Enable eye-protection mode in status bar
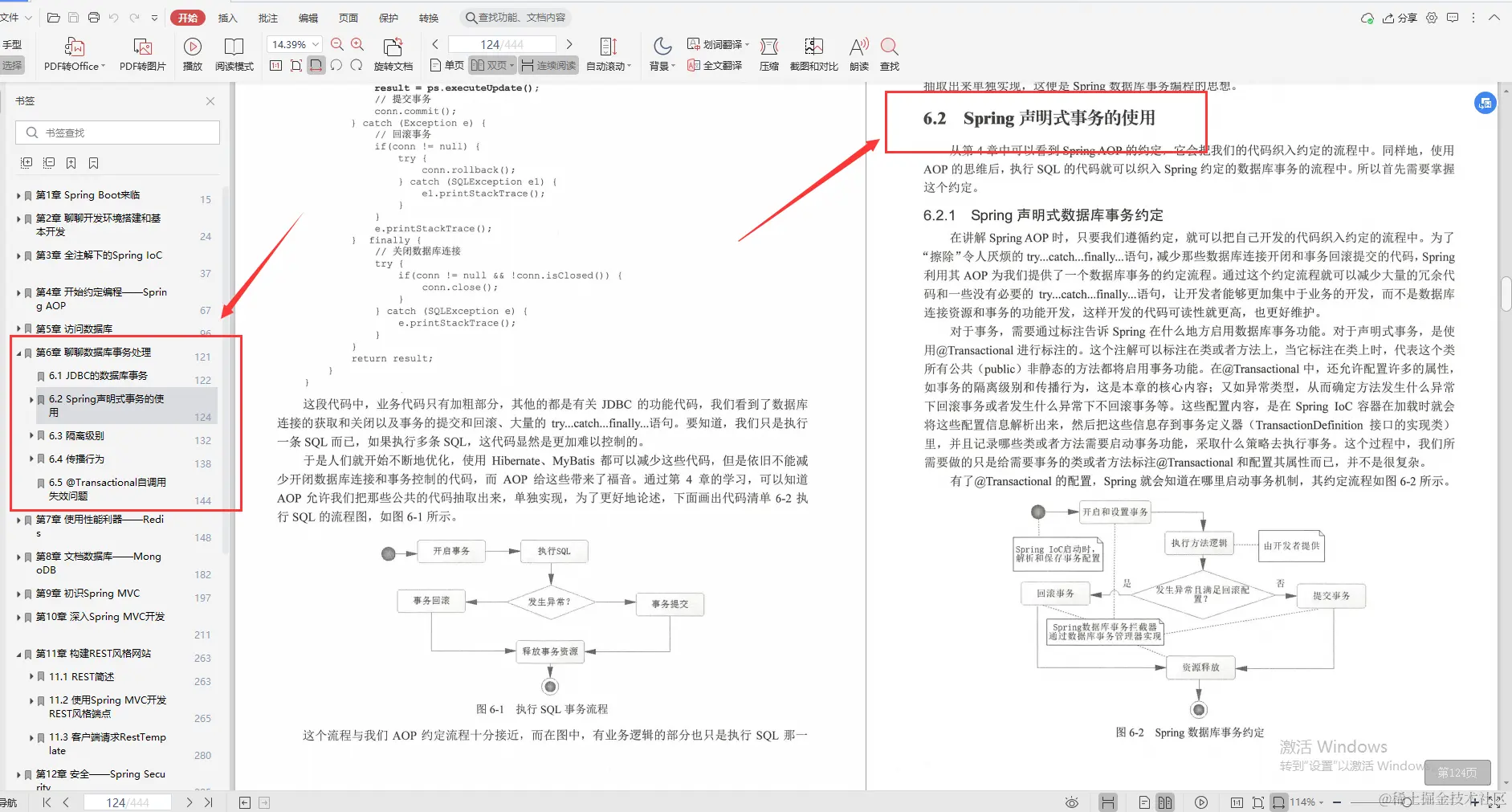The height and width of the screenshot is (812, 1512). tap(1071, 802)
